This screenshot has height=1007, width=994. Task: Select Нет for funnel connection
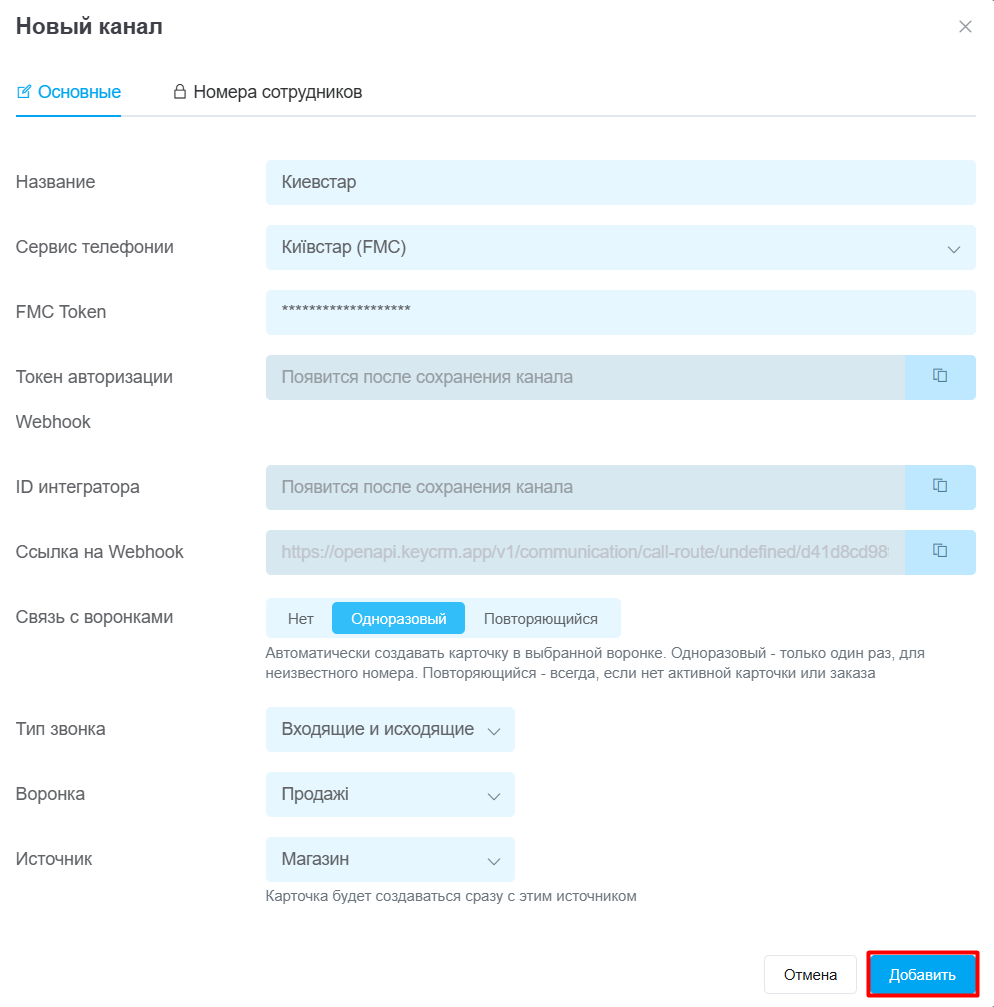click(x=300, y=618)
